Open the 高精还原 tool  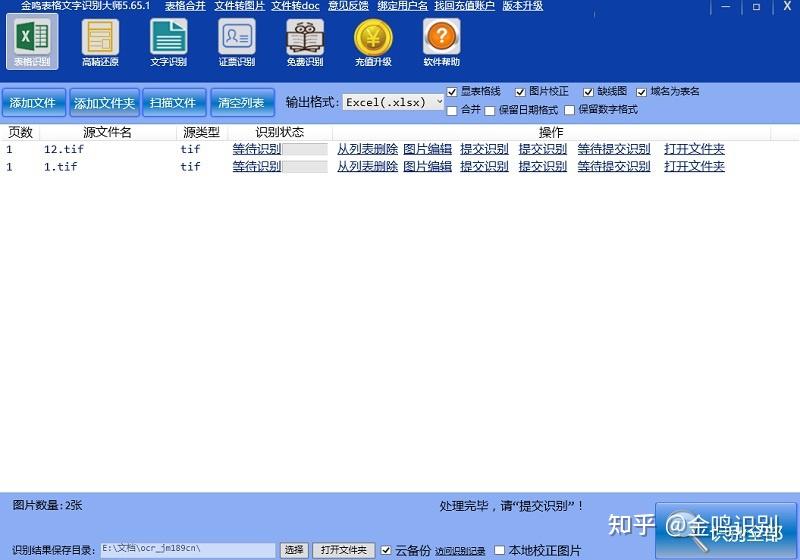tap(100, 43)
